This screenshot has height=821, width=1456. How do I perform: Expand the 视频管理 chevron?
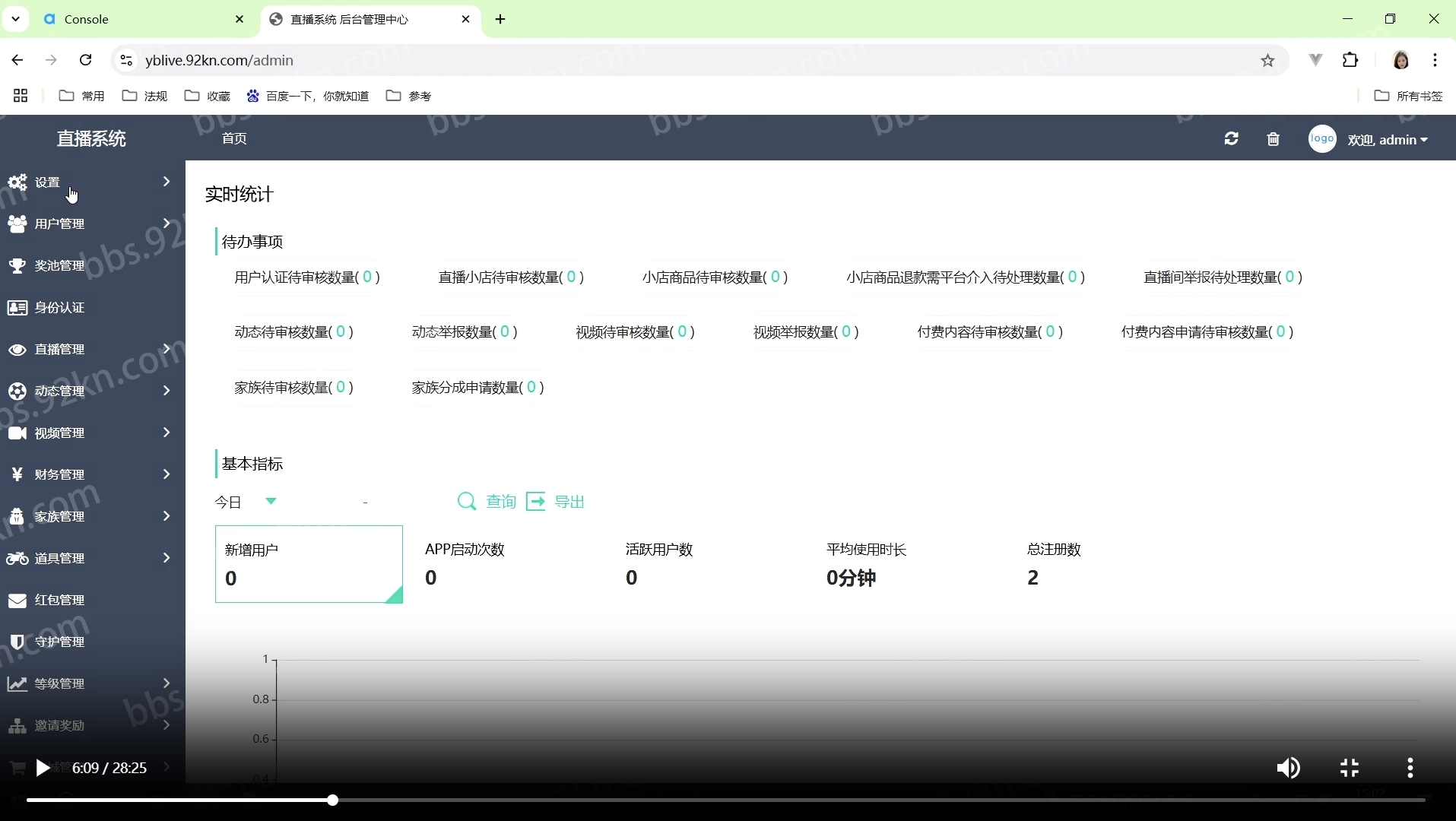[x=167, y=432]
